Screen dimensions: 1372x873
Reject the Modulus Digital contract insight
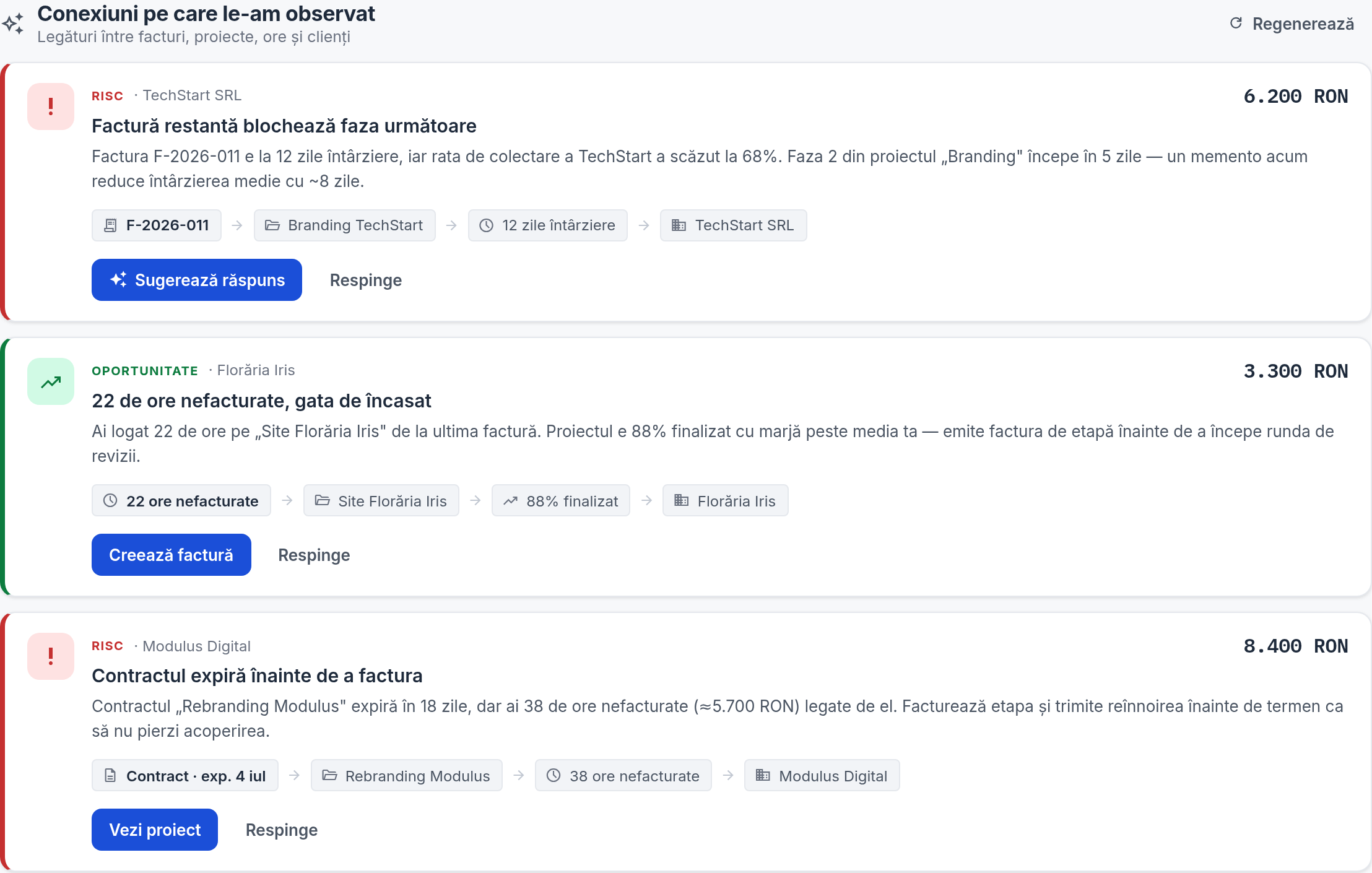tap(282, 830)
